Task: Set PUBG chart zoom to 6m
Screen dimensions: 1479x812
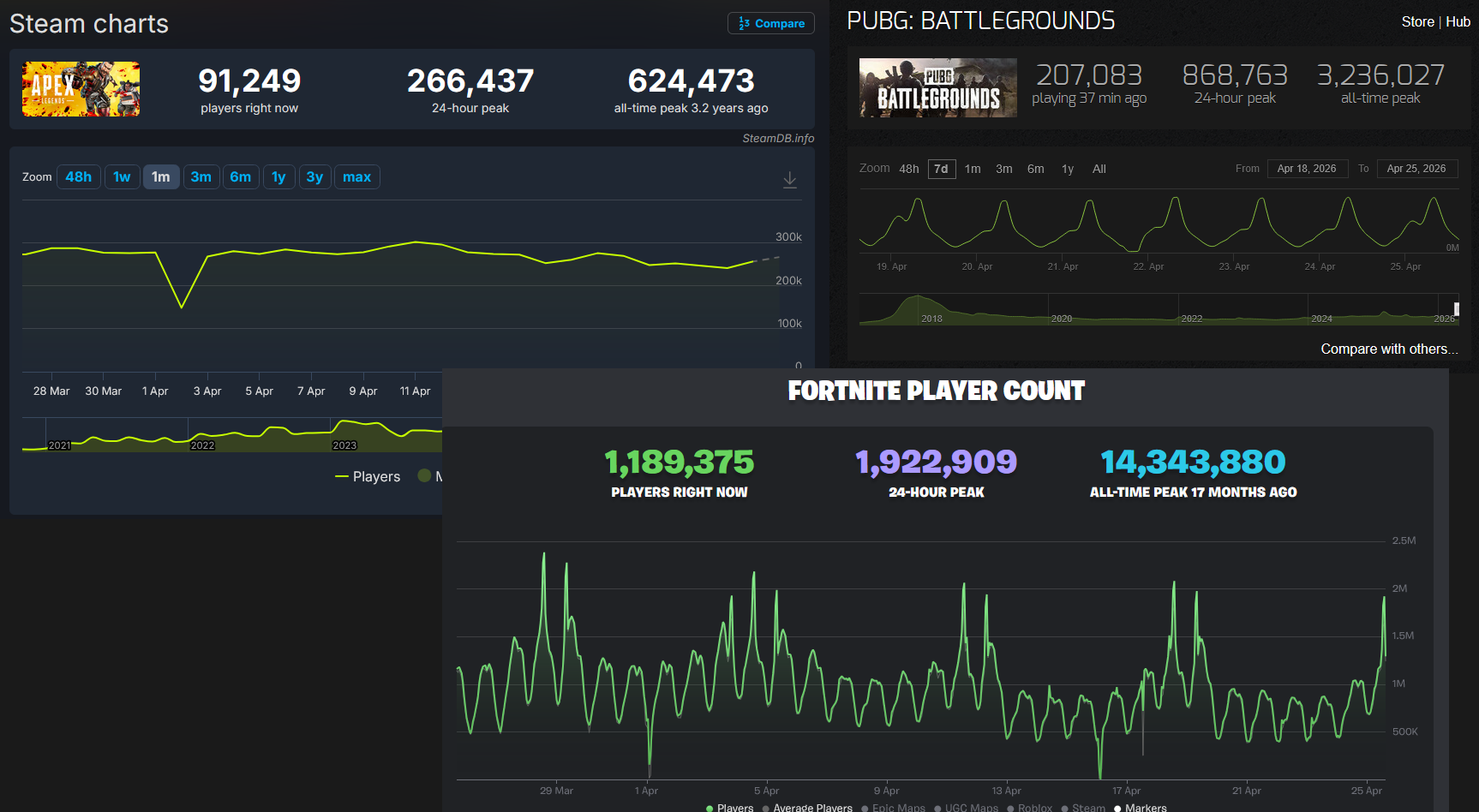Action: [1036, 169]
